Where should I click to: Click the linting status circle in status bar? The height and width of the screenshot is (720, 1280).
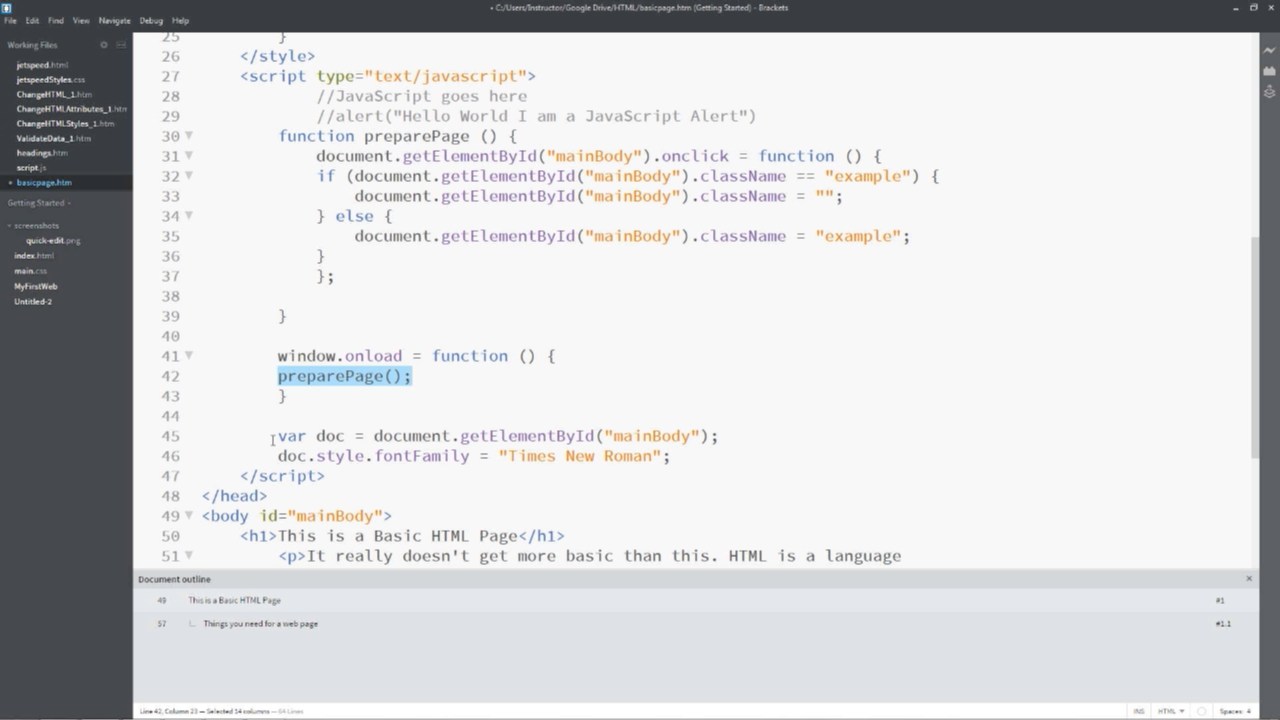point(1202,711)
